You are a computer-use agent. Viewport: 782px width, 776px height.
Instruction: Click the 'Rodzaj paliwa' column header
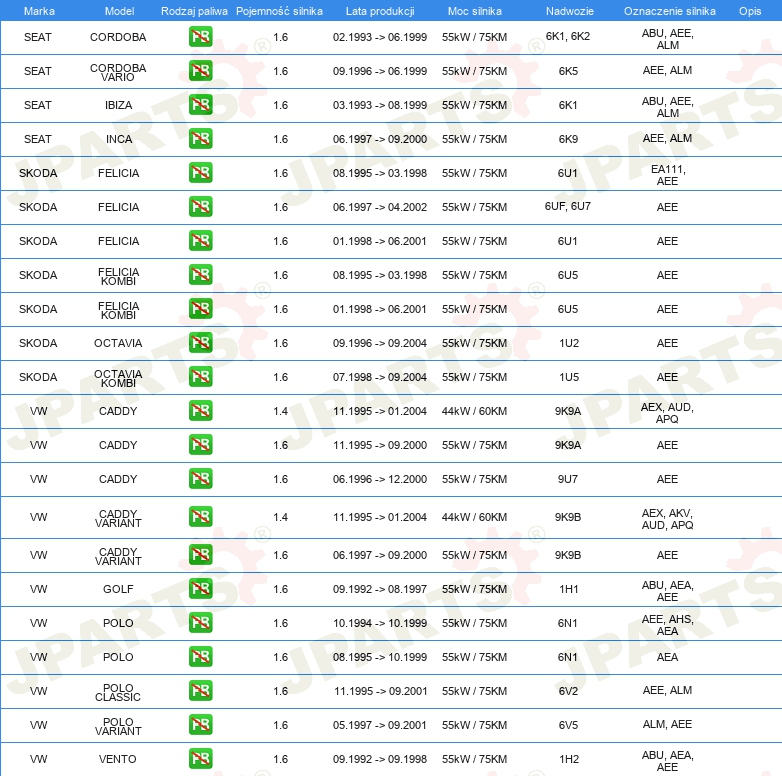tap(194, 11)
